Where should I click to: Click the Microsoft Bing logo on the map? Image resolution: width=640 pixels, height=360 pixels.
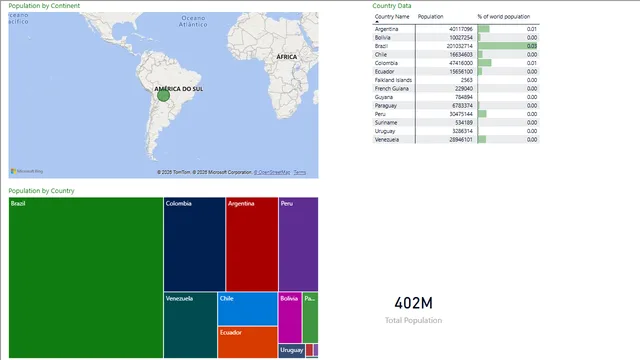pyautogui.click(x=27, y=171)
